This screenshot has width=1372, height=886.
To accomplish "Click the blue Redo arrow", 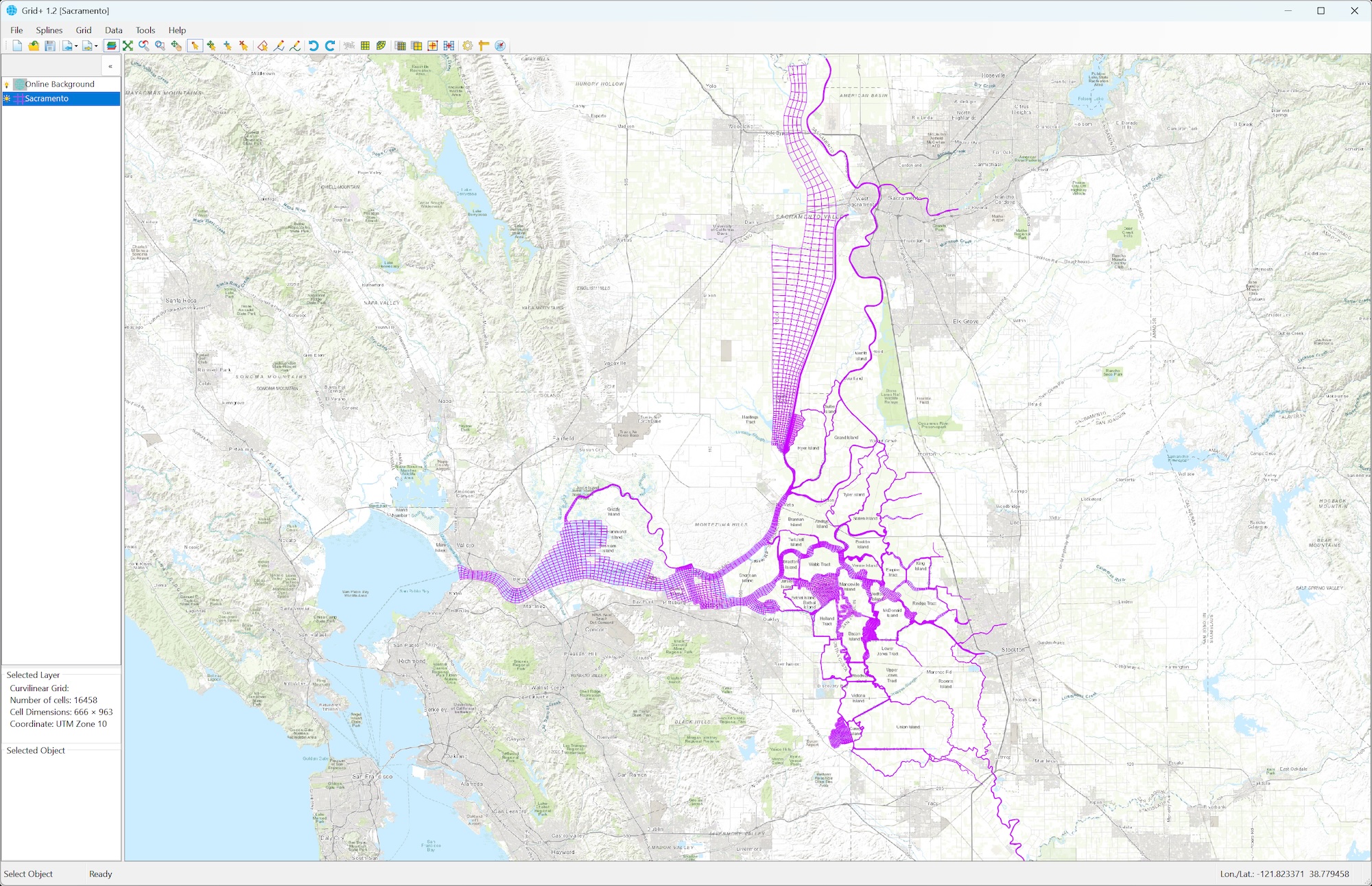I will pyautogui.click(x=330, y=46).
